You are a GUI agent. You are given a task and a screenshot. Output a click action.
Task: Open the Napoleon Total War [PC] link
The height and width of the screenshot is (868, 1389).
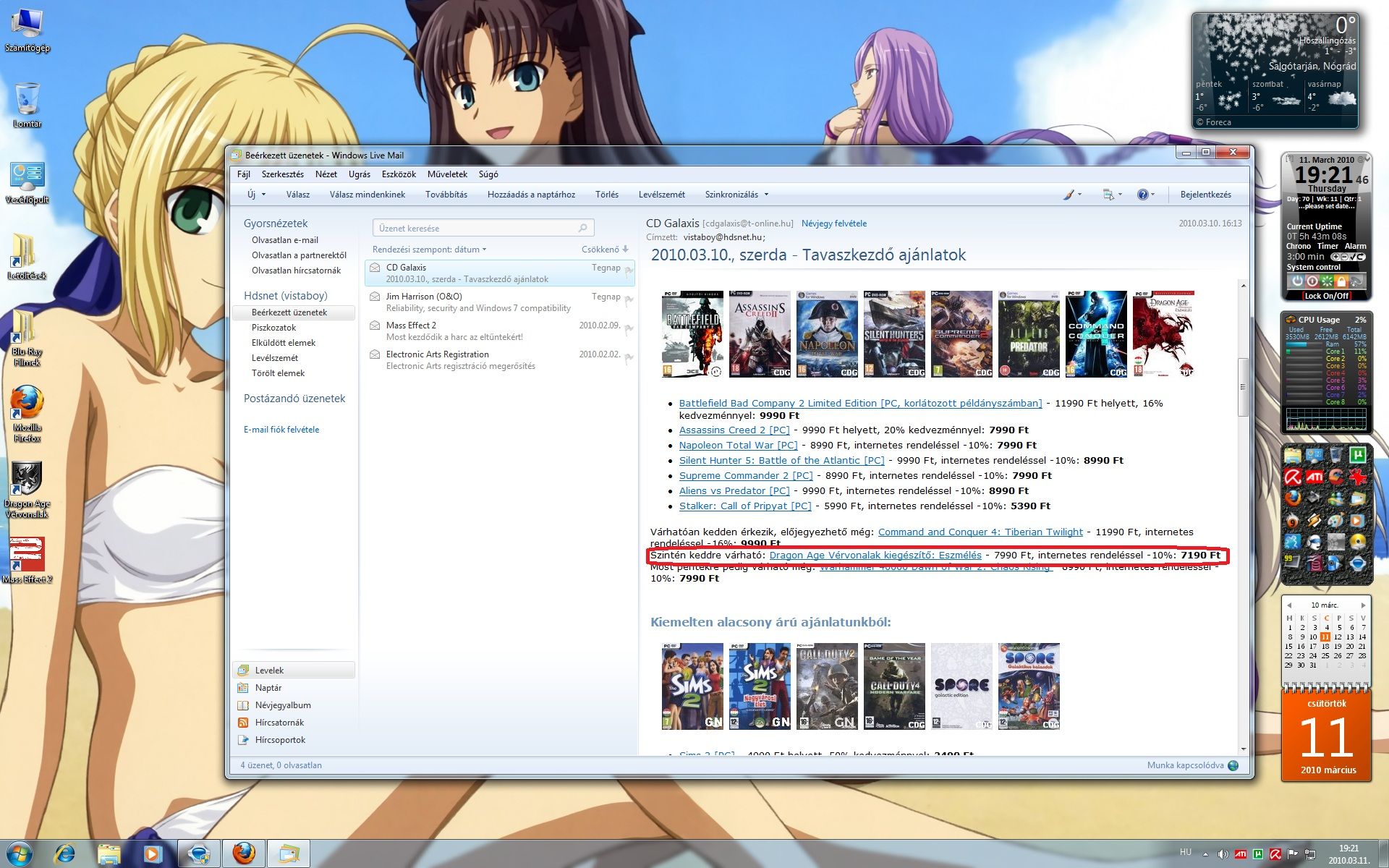tap(738, 445)
